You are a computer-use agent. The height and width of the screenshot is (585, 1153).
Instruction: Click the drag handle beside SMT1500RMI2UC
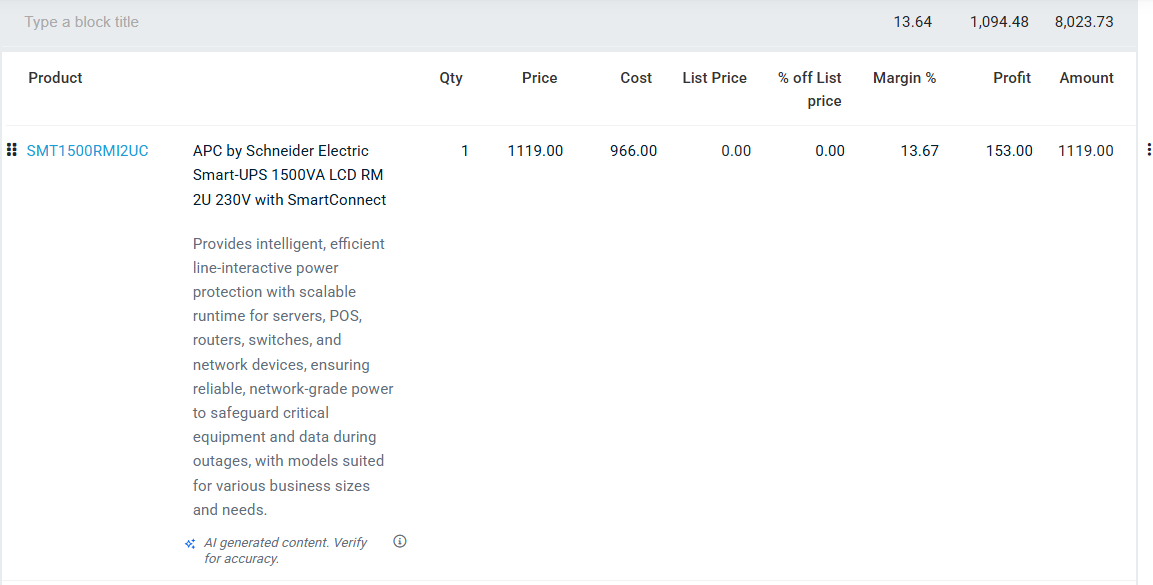(12, 151)
